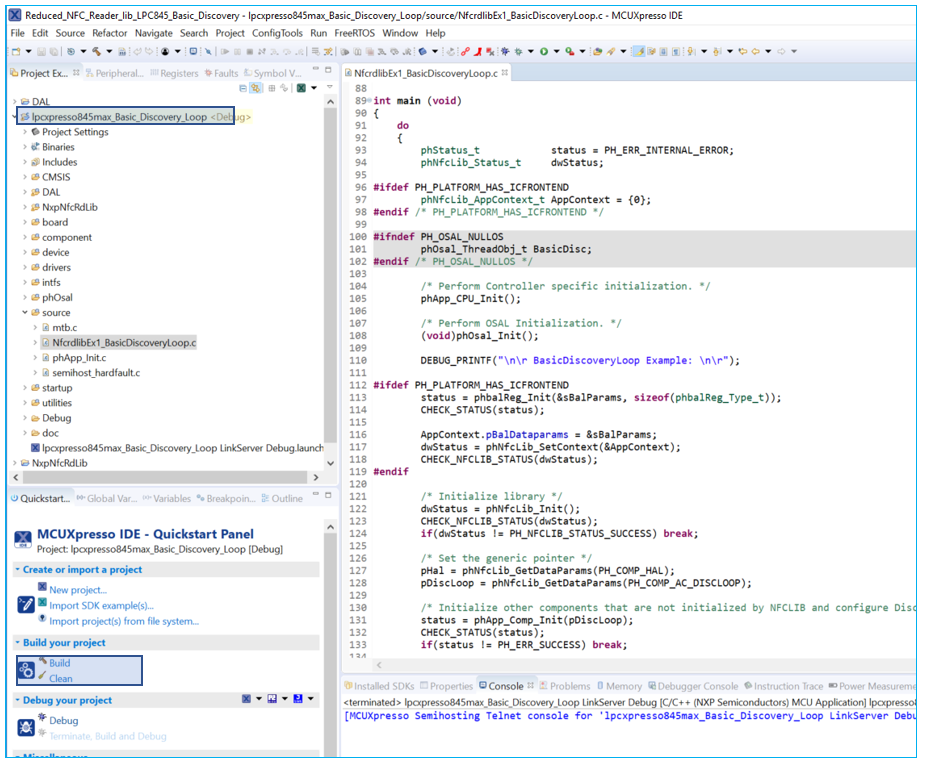Expand the NxpNfcRdLib folder under the project
The width and height of the screenshot is (927, 771).
(x=25, y=207)
